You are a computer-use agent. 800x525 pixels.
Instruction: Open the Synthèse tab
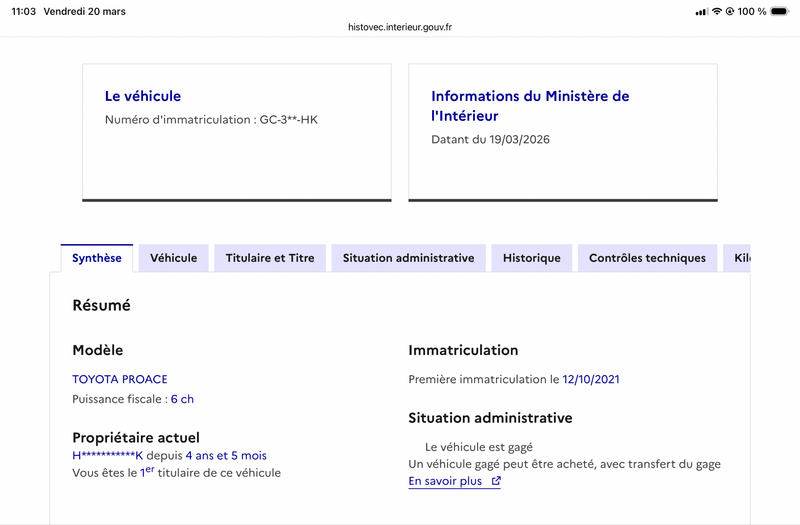coord(97,258)
